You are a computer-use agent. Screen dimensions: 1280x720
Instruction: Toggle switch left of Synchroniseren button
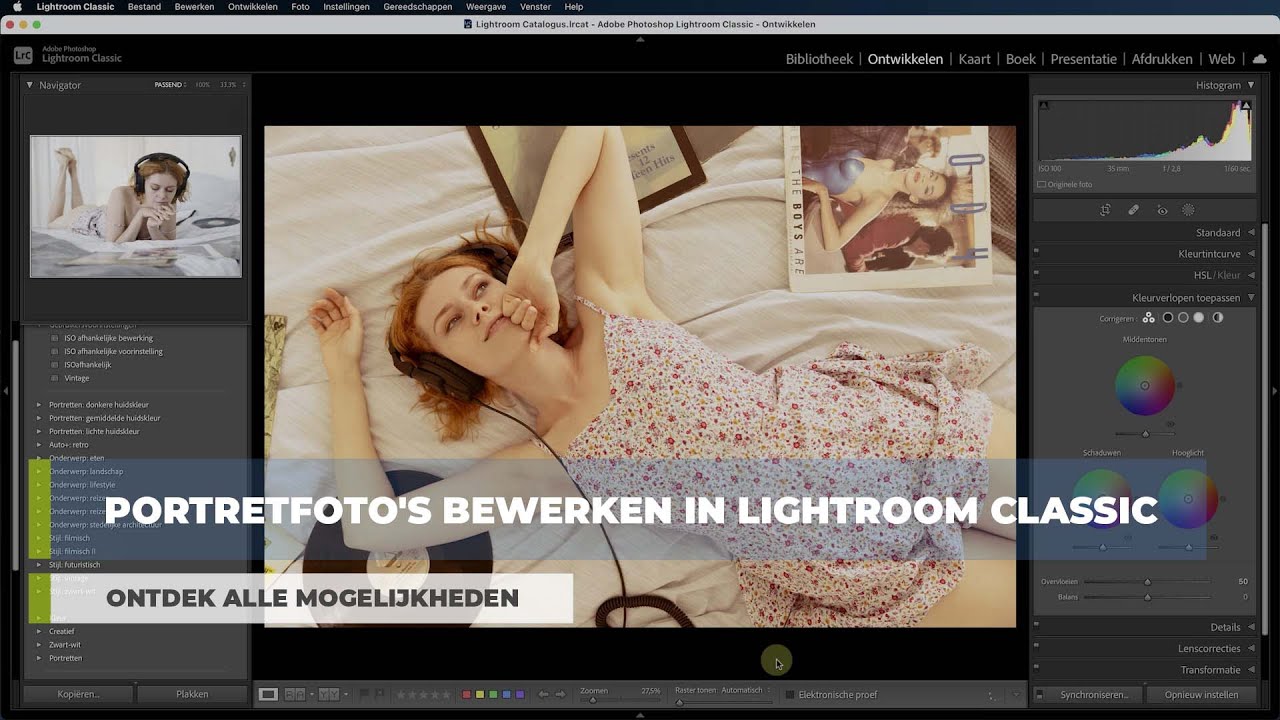point(1039,695)
